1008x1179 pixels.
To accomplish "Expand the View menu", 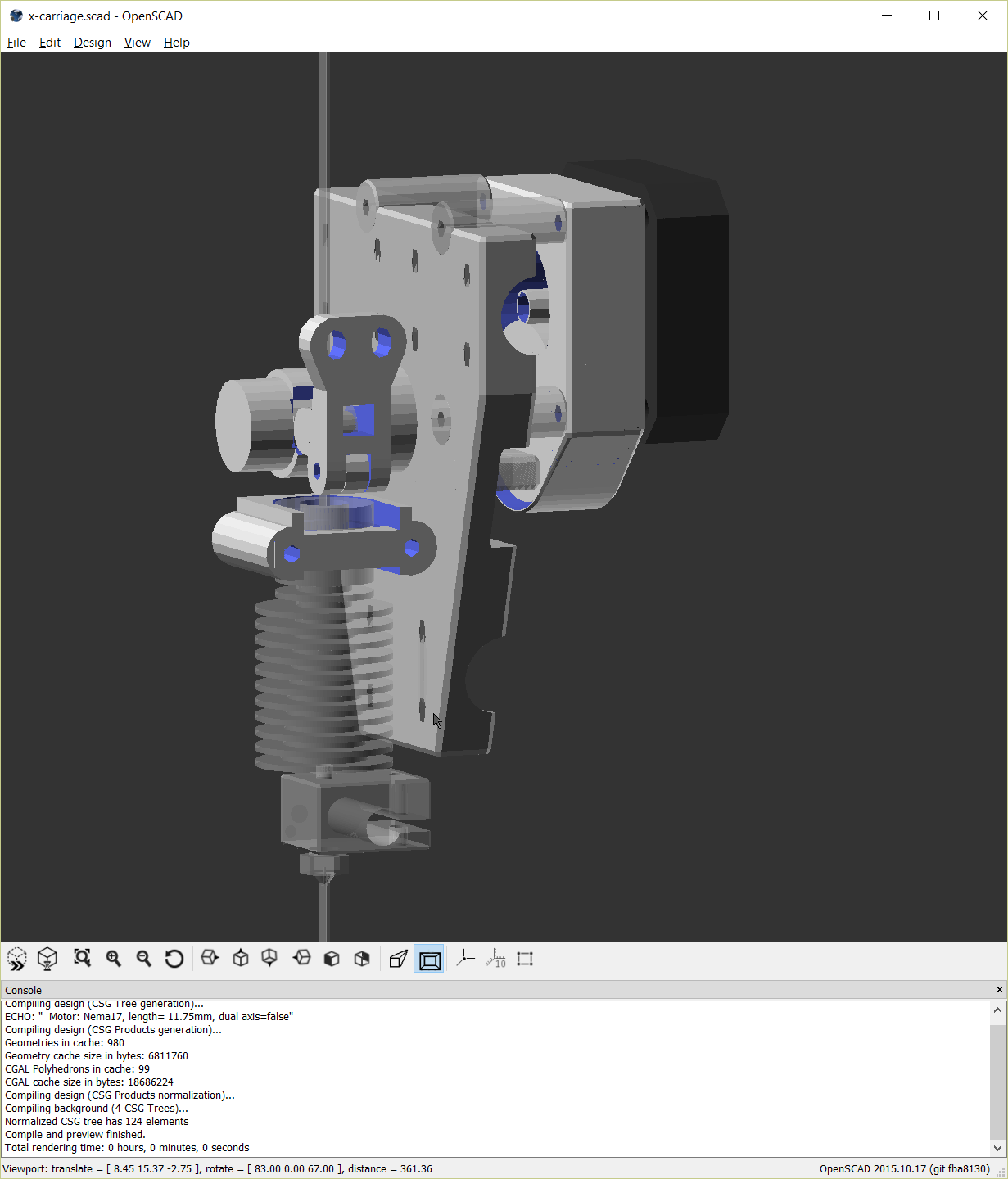I will [137, 43].
